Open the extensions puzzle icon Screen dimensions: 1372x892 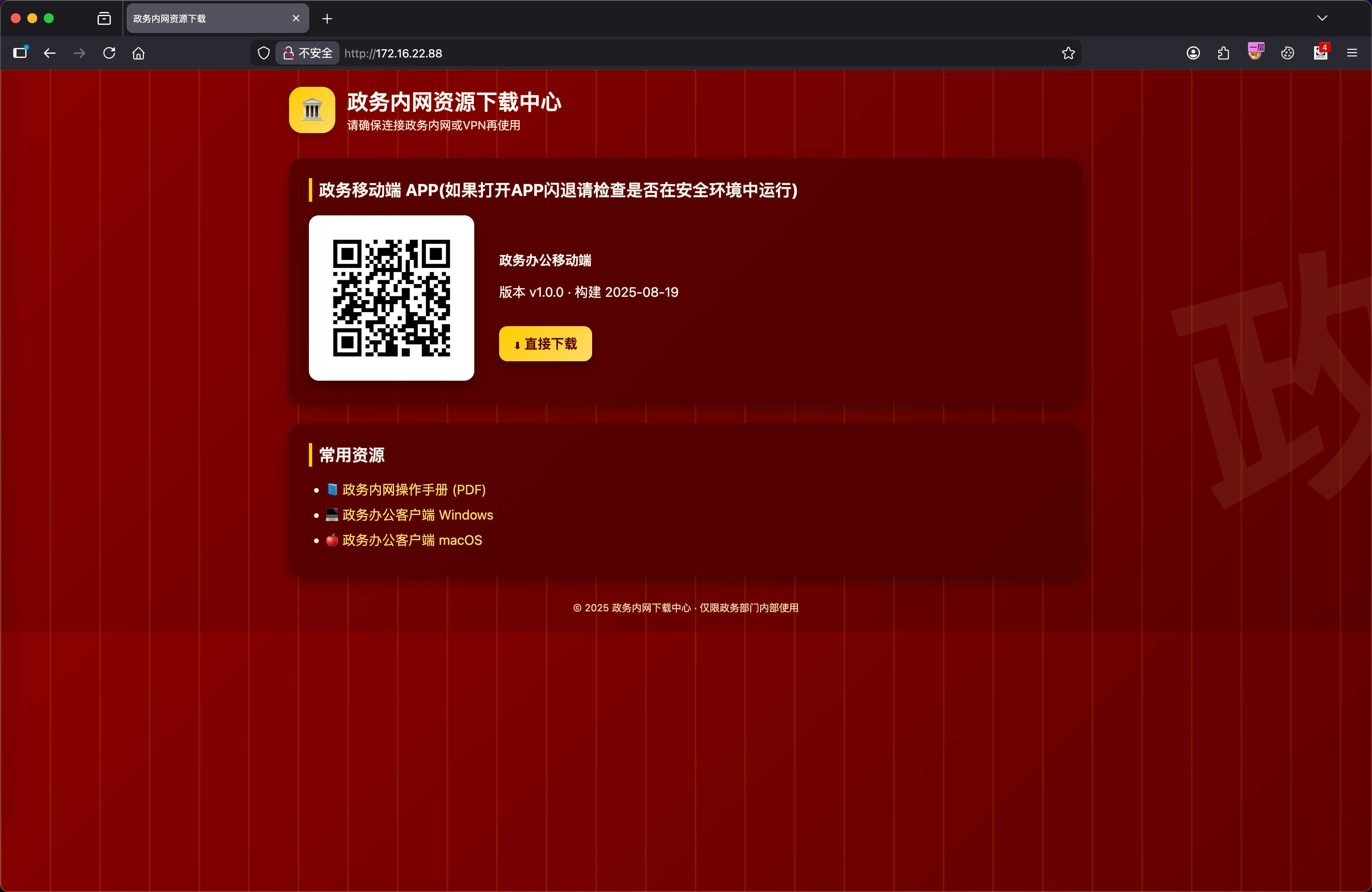[1223, 53]
